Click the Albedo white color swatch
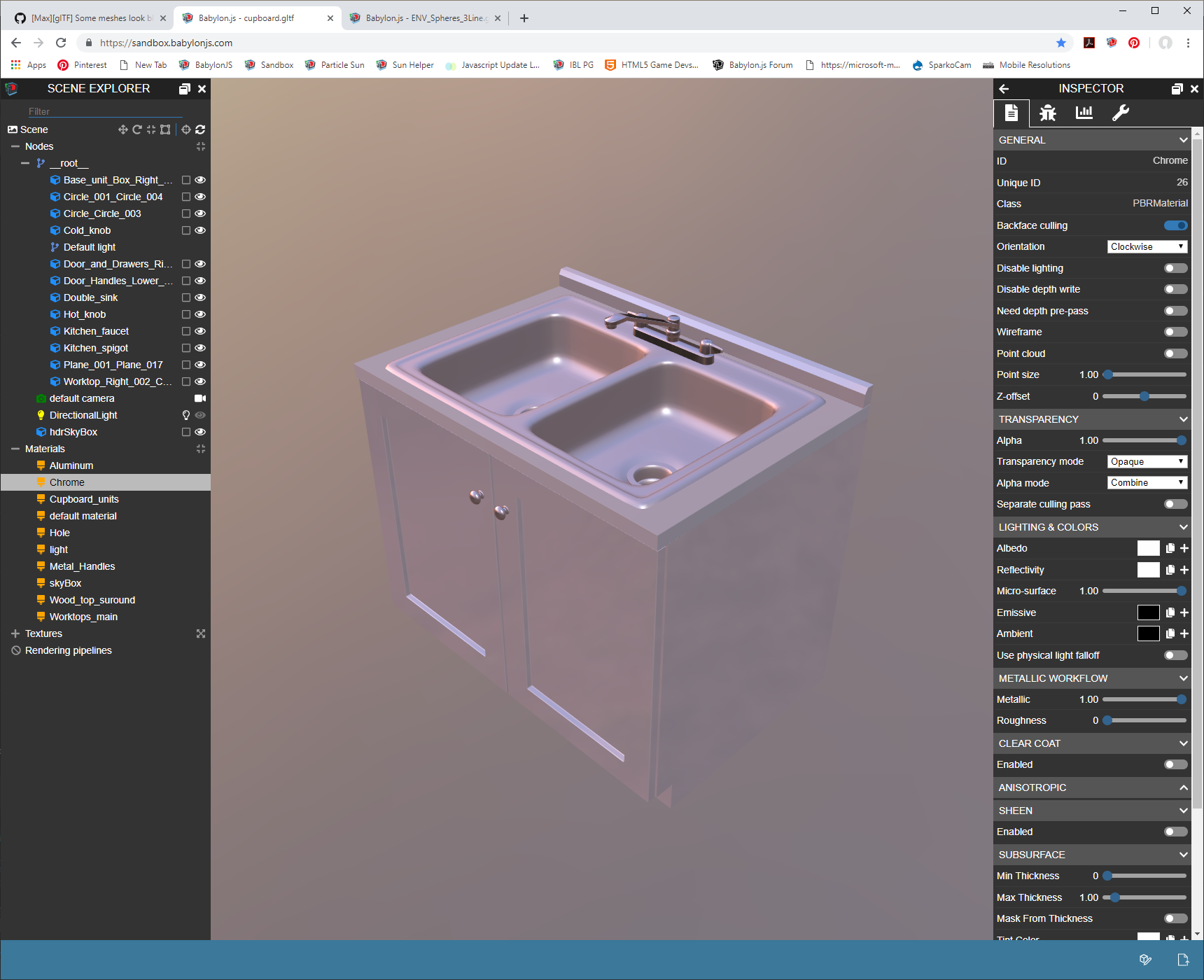Image resolution: width=1204 pixels, height=980 pixels. click(x=1148, y=548)
